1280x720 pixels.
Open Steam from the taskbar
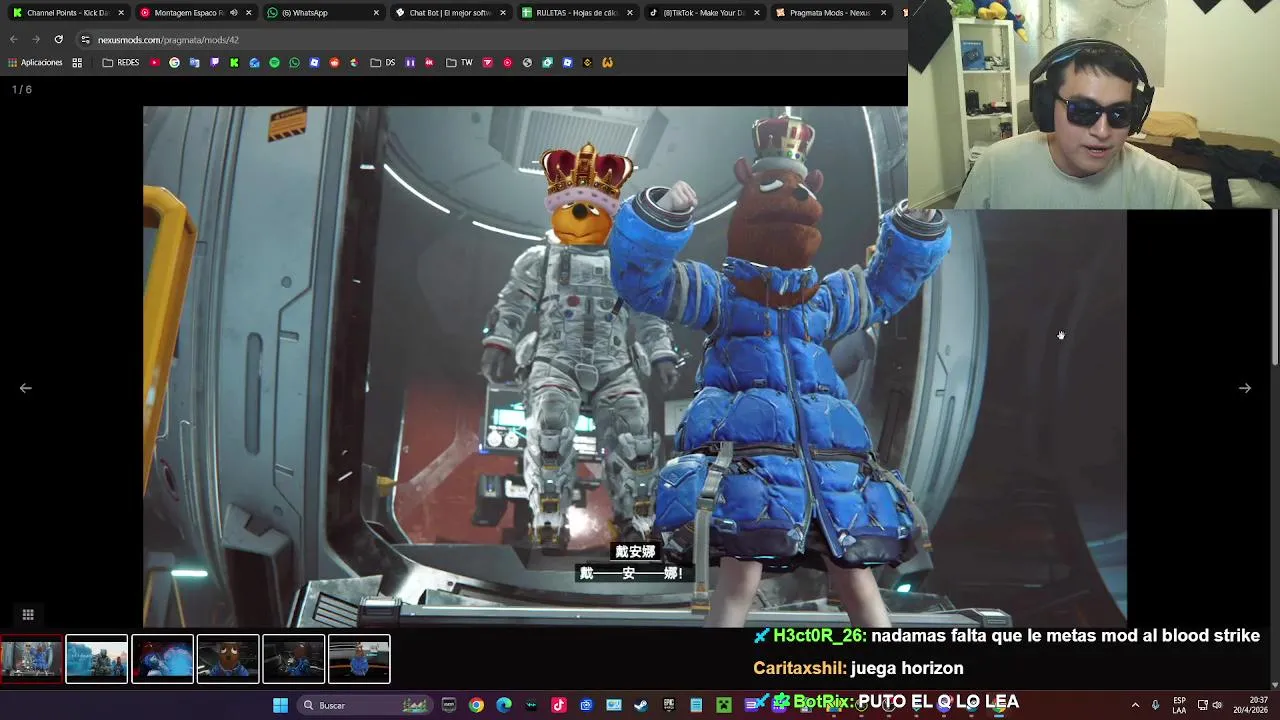click(x=641, y=705)
